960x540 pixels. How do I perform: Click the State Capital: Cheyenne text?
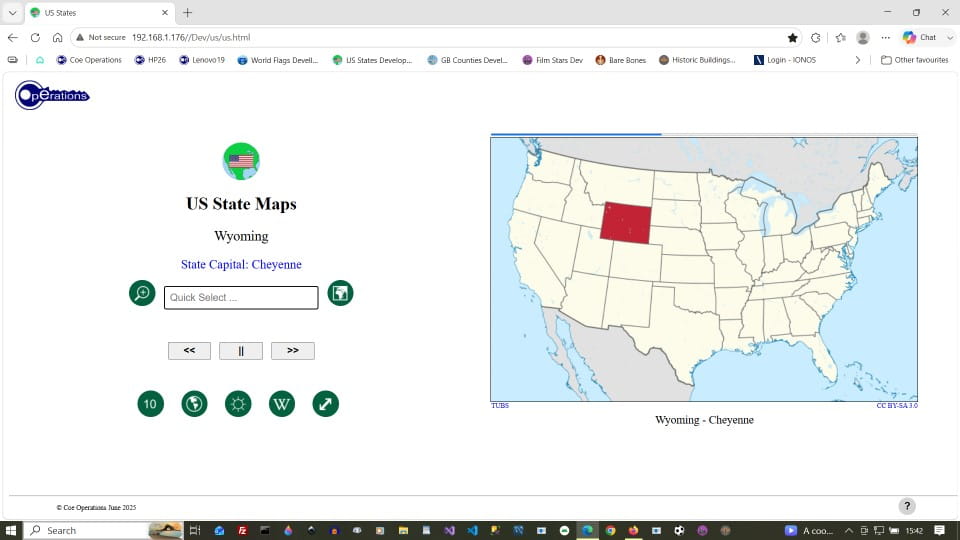[241, 264]
